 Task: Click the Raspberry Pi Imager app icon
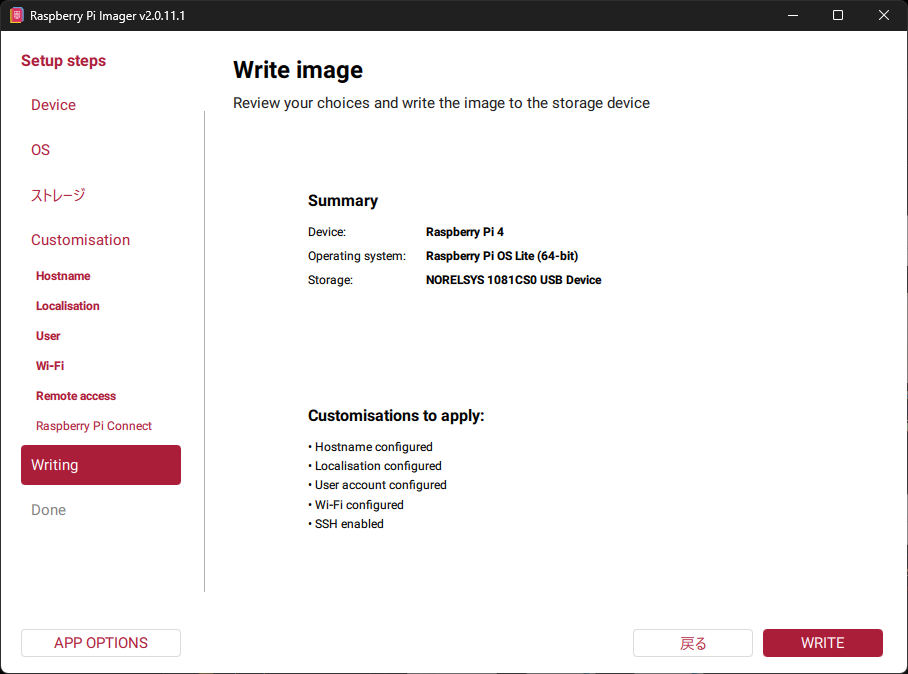[x=16, y=16]
